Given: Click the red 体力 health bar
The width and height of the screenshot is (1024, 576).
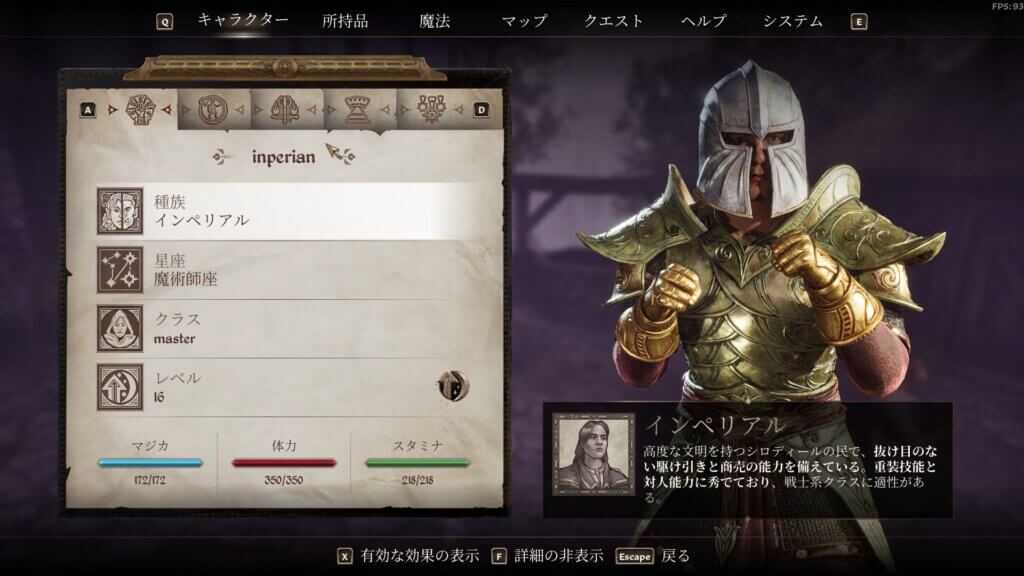Looking at the screenshot, I should coord(284,462).
